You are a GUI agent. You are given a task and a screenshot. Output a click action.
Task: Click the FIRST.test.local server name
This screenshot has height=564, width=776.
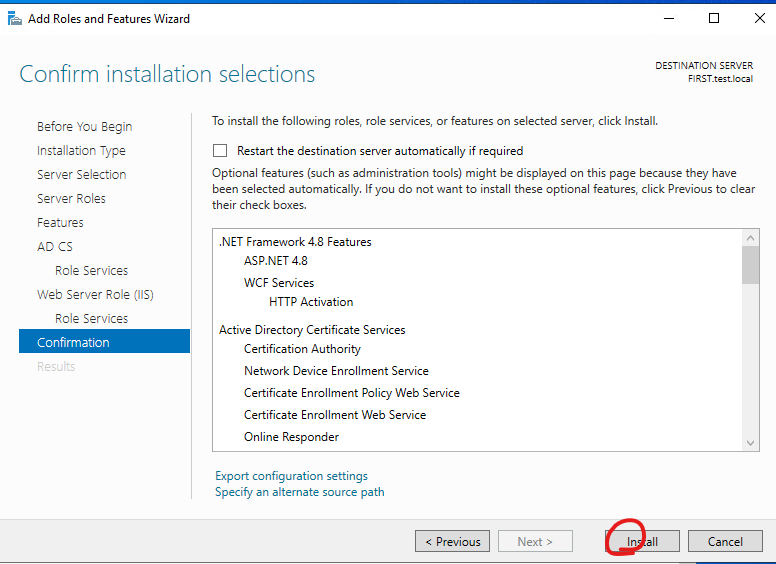(x=721, y=79)
